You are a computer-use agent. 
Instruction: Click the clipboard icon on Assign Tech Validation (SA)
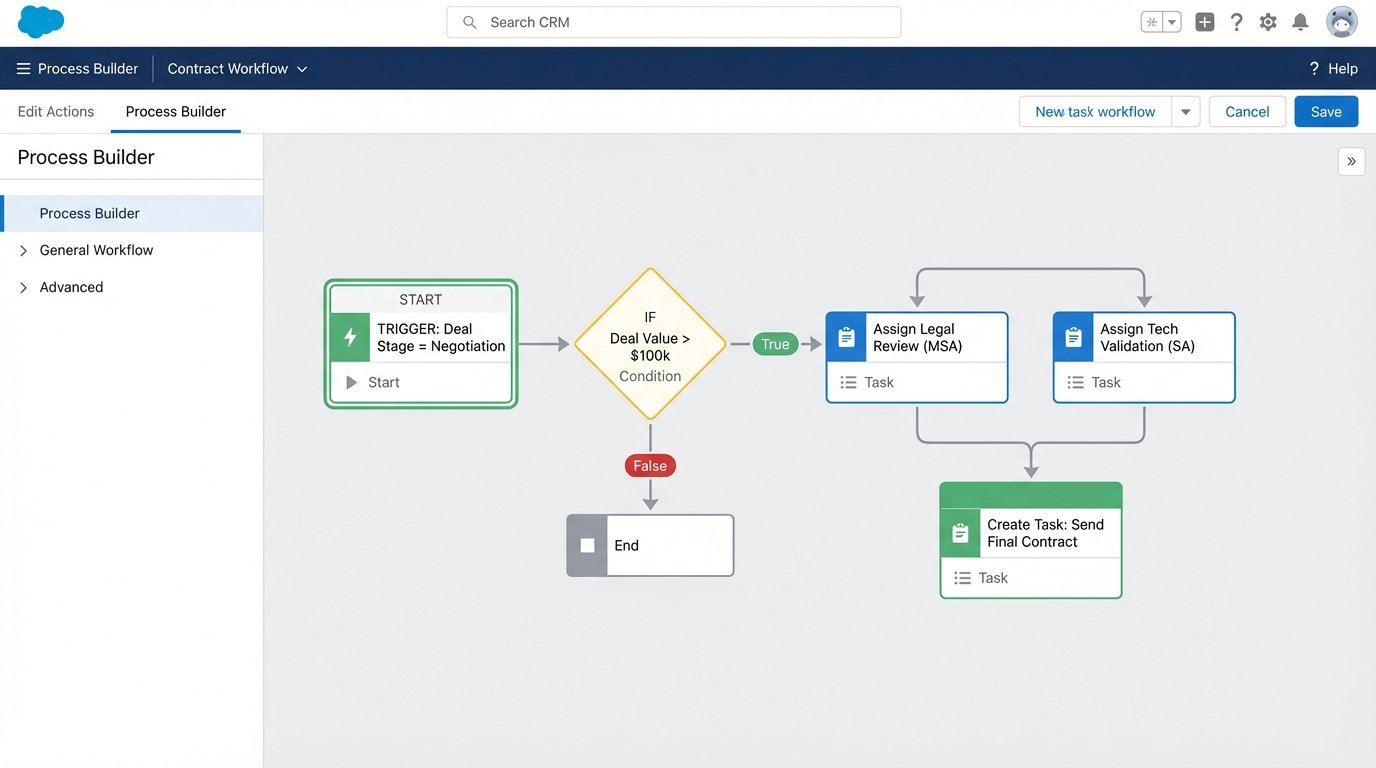pos(1073,337)
